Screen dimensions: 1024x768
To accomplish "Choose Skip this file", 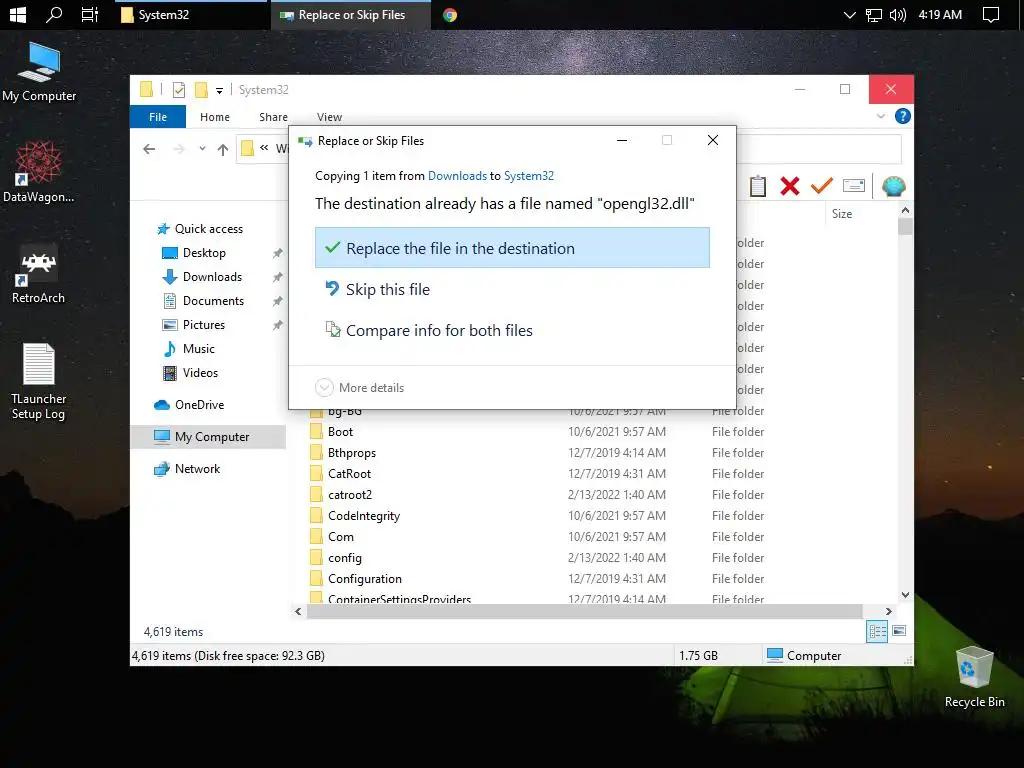I will point(512,289).
